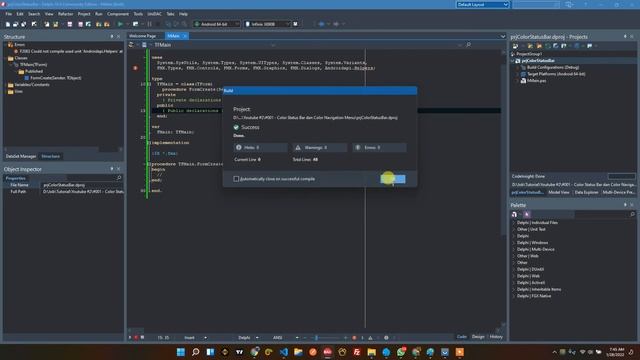Expand Delphi | Multi-Device palette category
640x360 pixels.
514,249
